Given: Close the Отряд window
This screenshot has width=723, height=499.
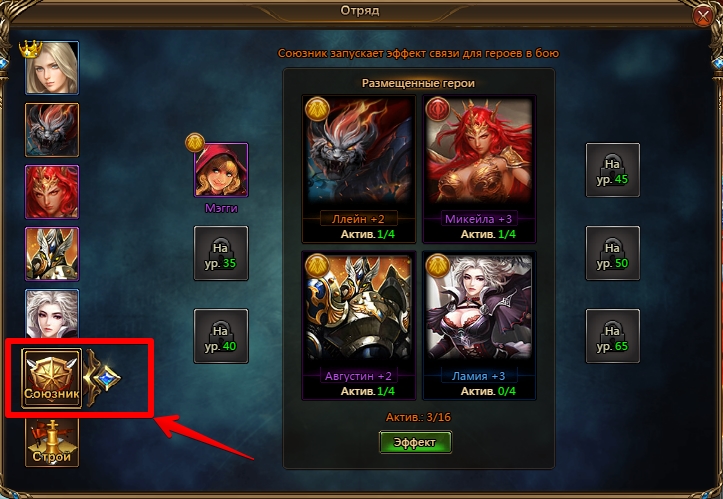Looking at the screenshot, I should click(x=703, y=17).
